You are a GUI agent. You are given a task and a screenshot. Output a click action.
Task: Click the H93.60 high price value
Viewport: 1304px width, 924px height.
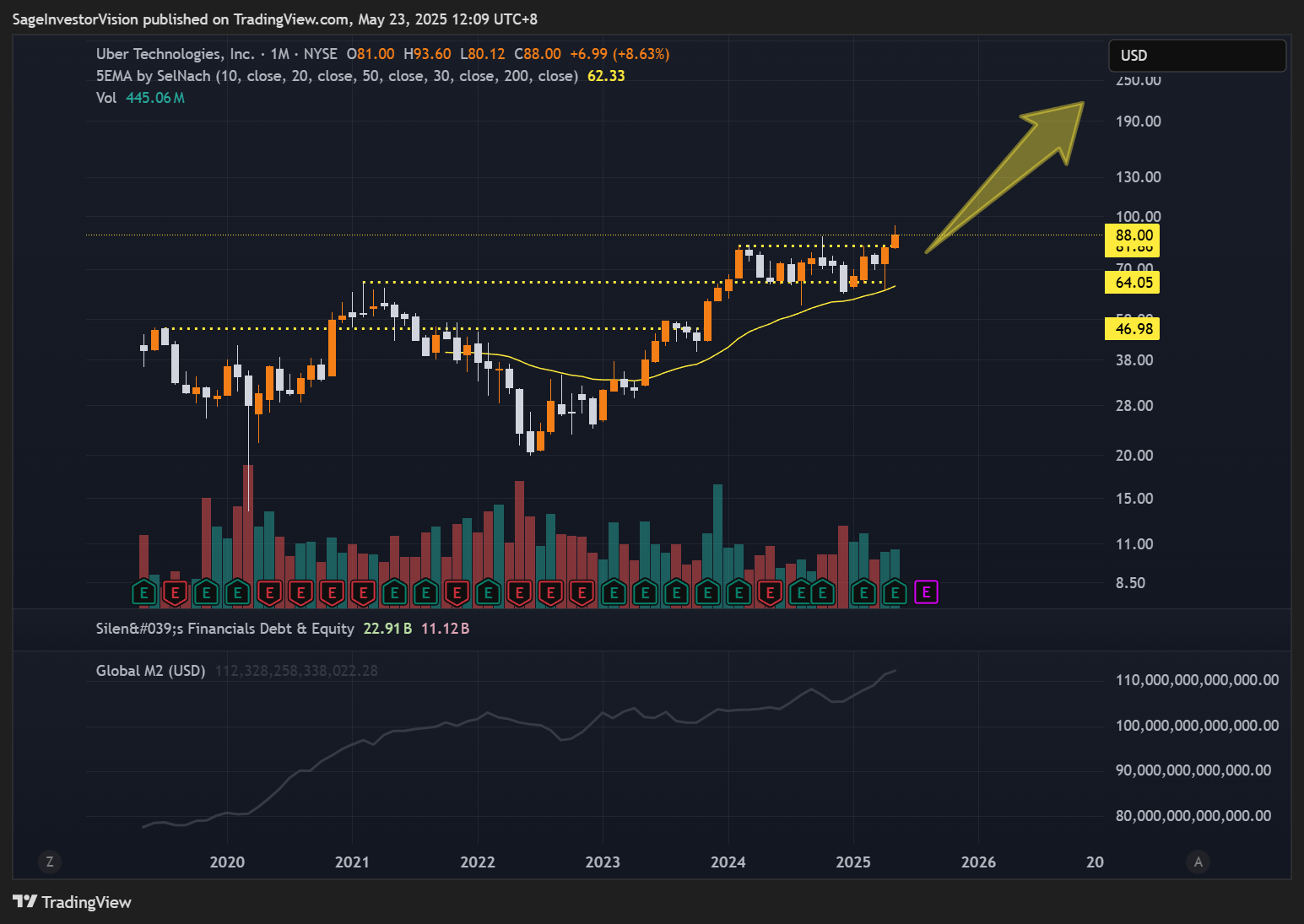pyautogui.click(x=427, y=54)
